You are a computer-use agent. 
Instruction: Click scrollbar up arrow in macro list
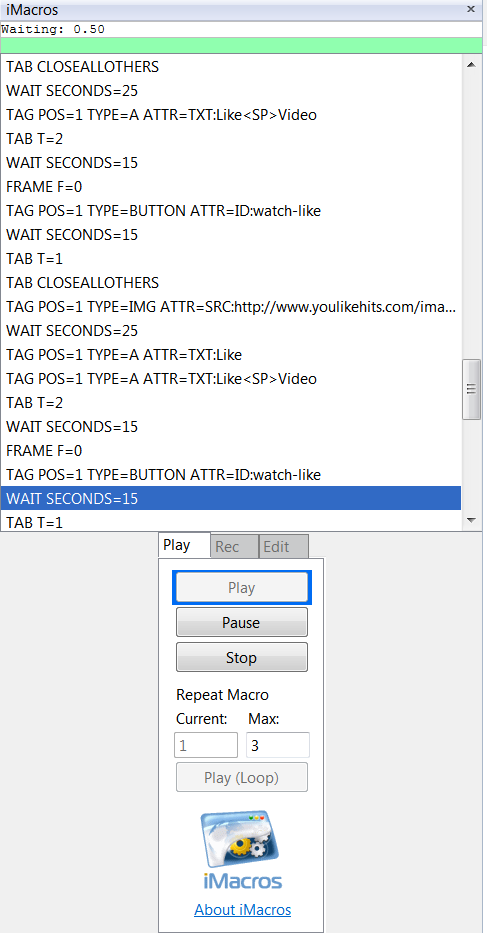[472, 65]
